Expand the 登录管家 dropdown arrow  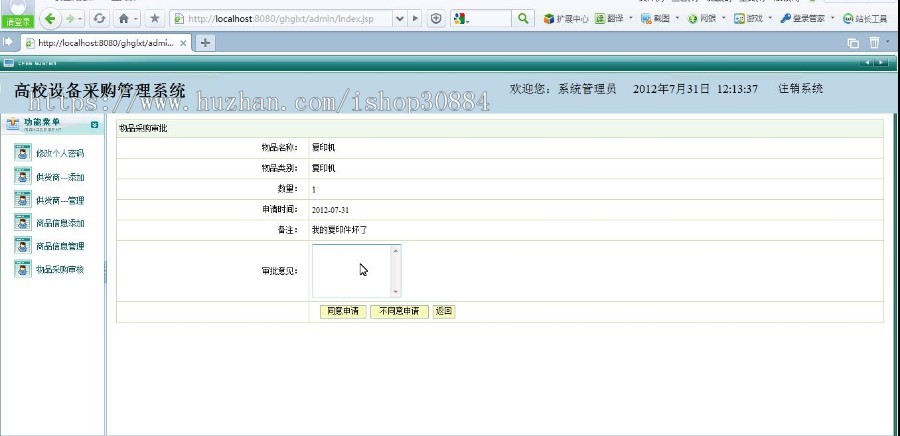point(832,18)
